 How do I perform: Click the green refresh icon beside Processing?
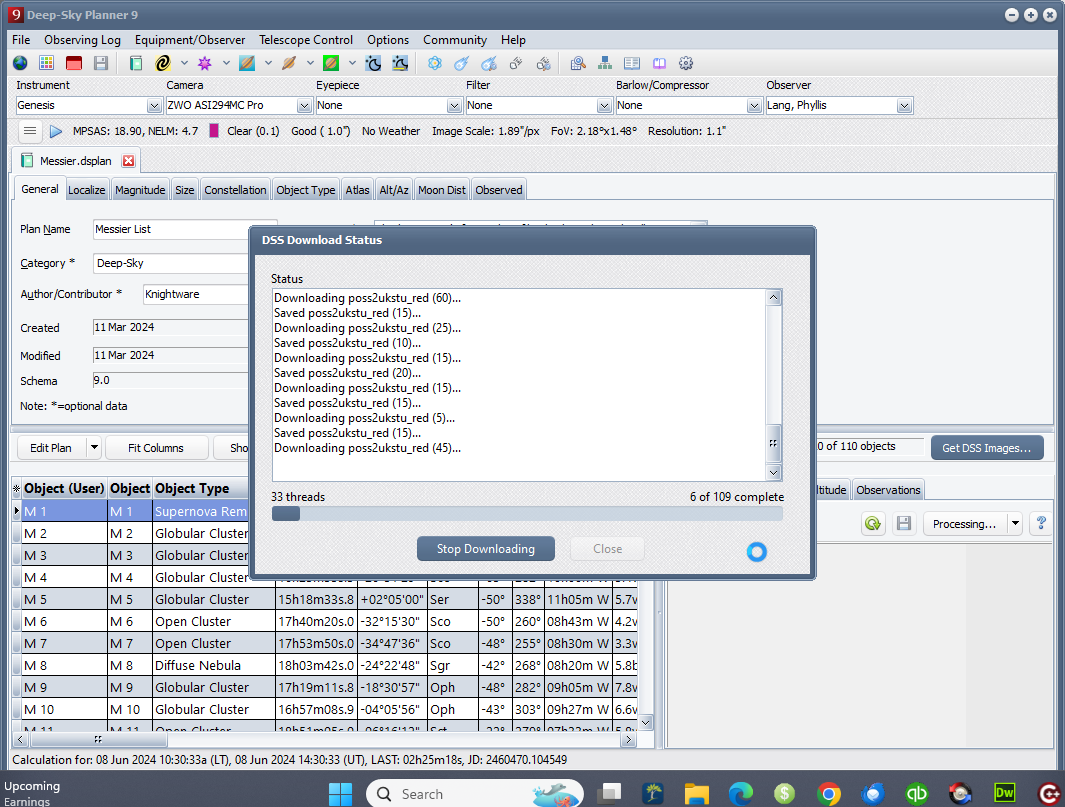coord(873,523)
